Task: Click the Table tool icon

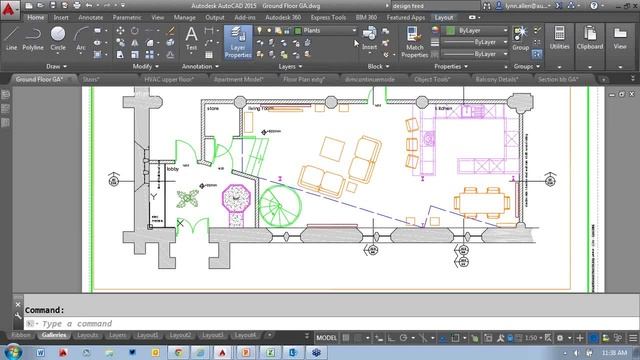Action: 209,54
